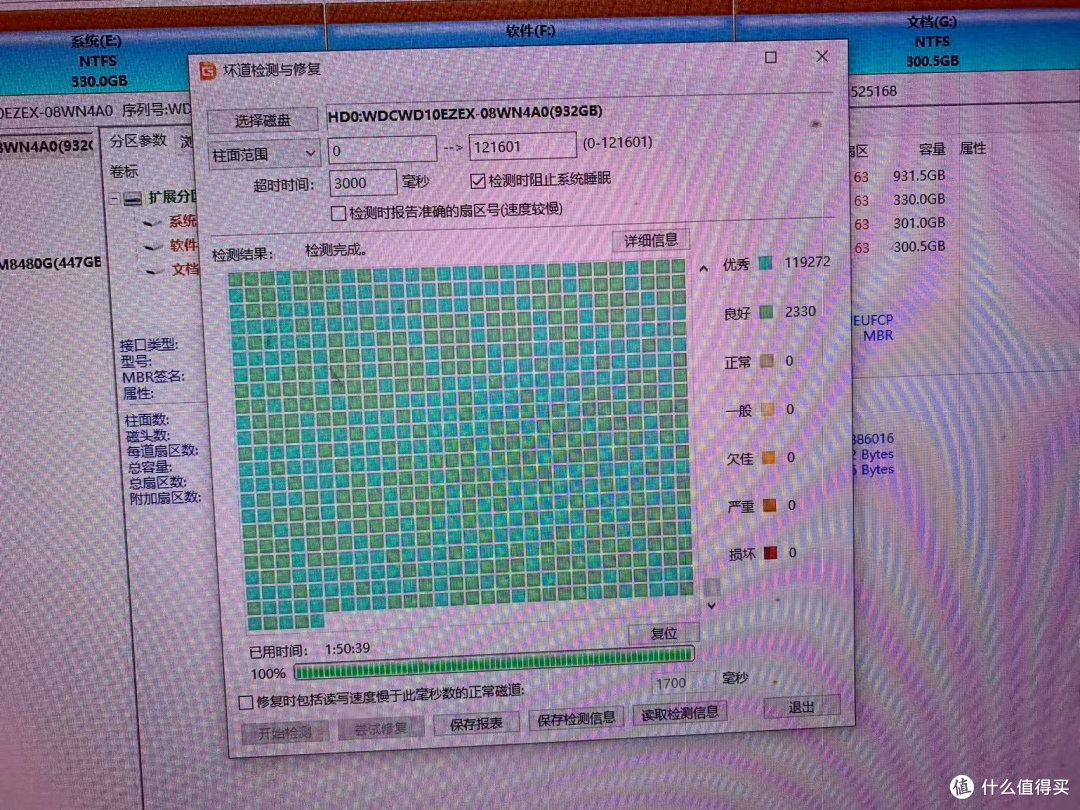Click the 保存报表 button

476,724
